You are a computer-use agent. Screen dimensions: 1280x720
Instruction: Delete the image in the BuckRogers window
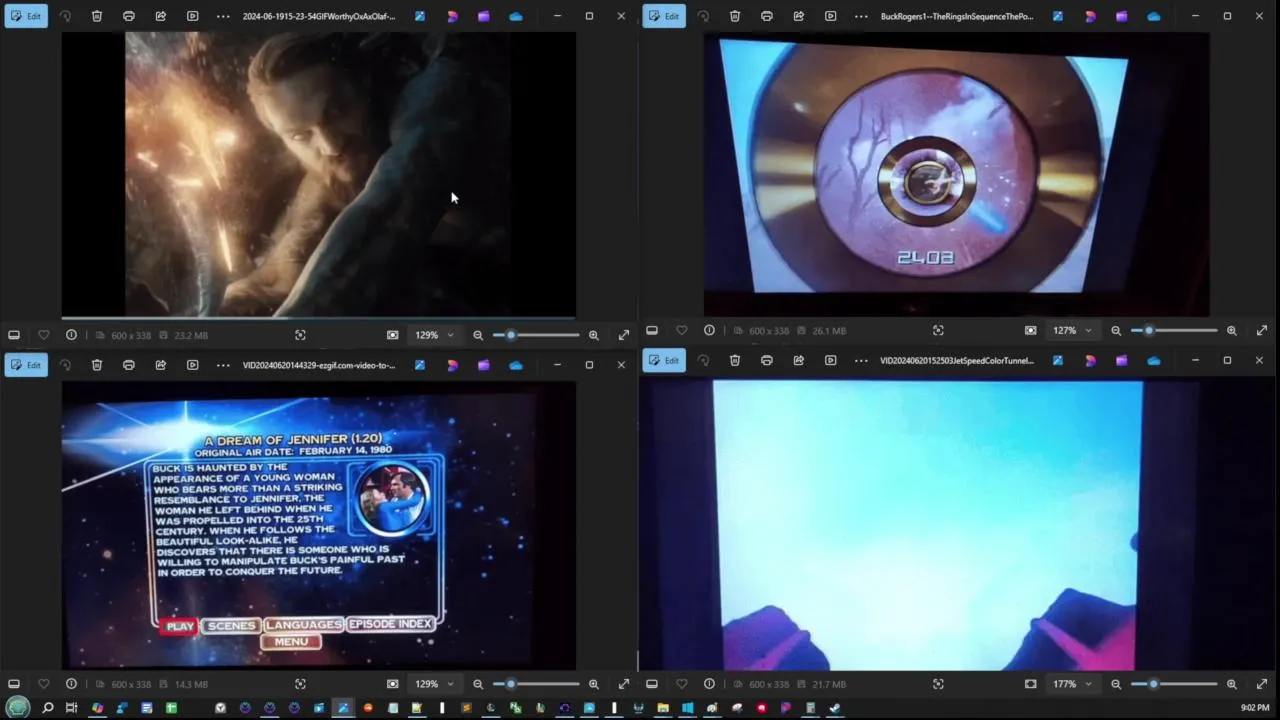tap(735, 16)
